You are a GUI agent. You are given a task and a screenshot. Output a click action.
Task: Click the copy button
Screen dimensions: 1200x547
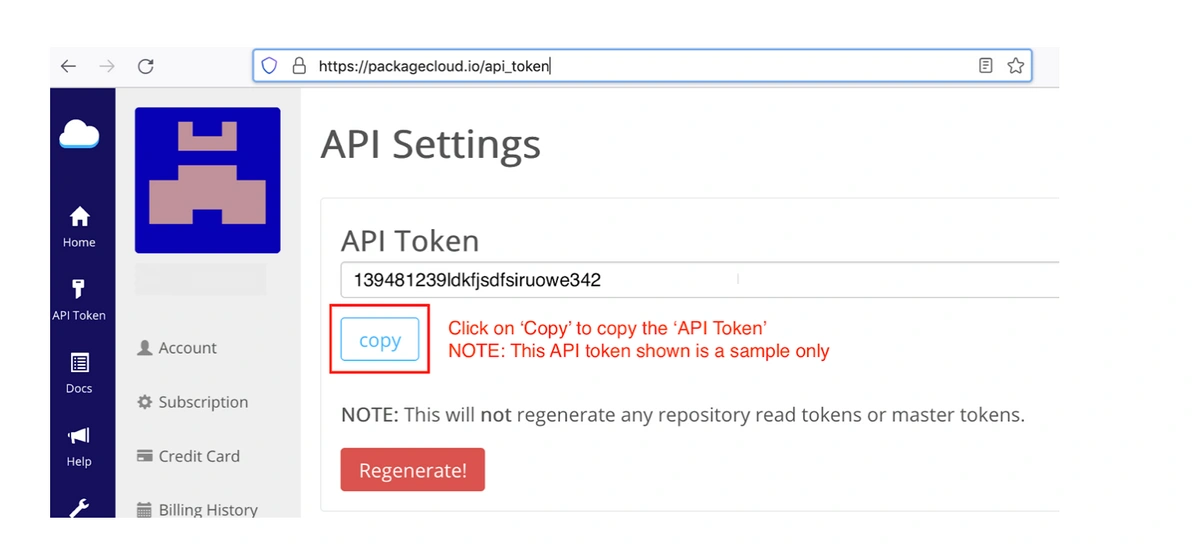coord(379,340)
